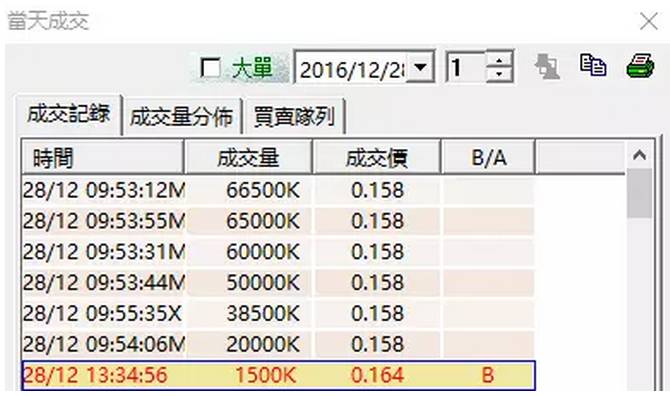Click the scrollbar up arrow
The width and height of the screenshot is (670, 396).
pyautogui.click(x=639, y=155)
